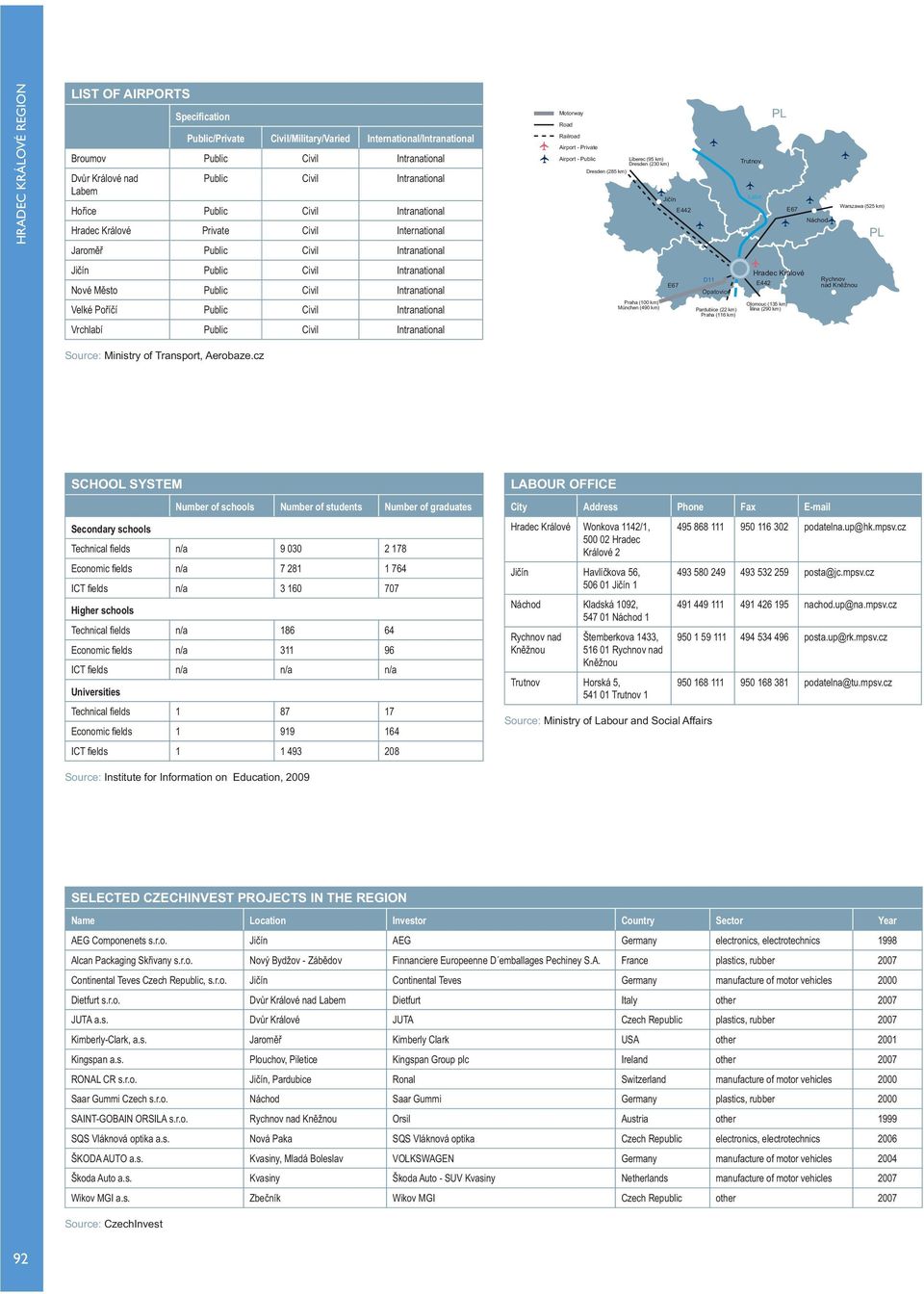Click the Trutnov label on the map

[x=750, y=161]
